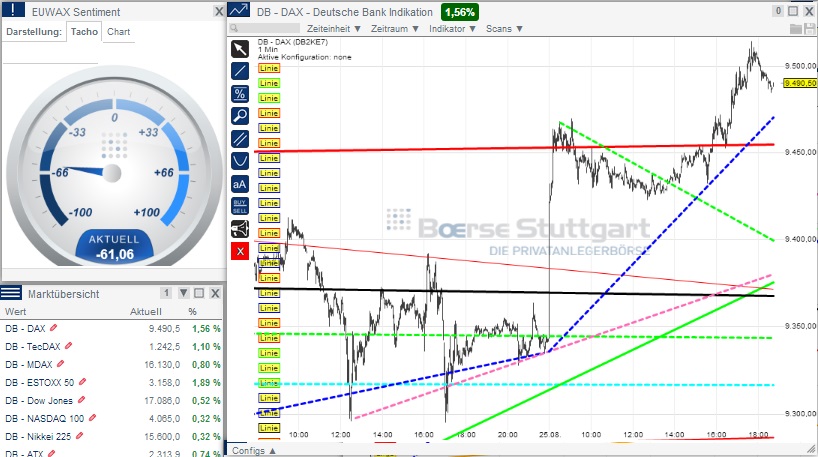Expand the Configs panel at chart bottom

point(254,451)
